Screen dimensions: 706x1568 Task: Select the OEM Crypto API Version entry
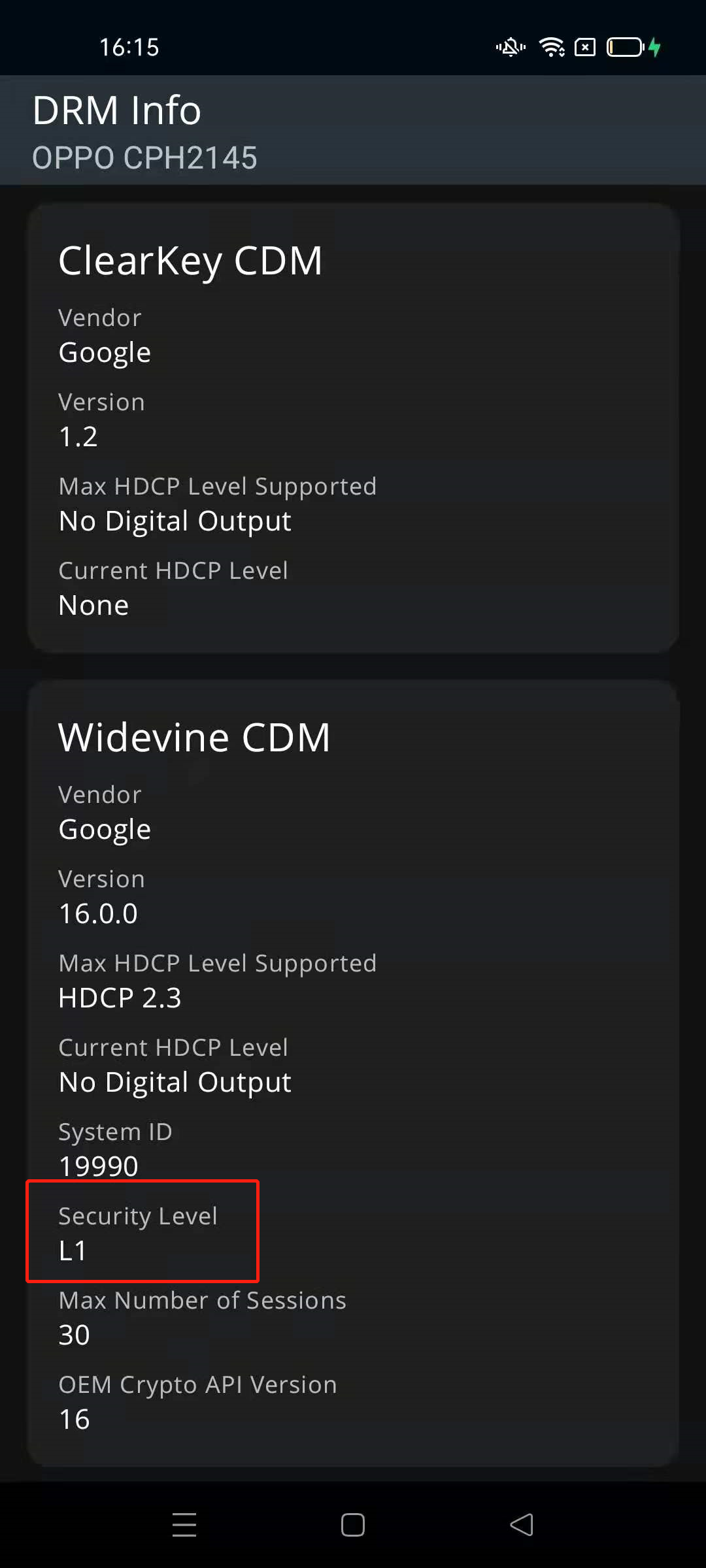click(x=197, y=1401)
